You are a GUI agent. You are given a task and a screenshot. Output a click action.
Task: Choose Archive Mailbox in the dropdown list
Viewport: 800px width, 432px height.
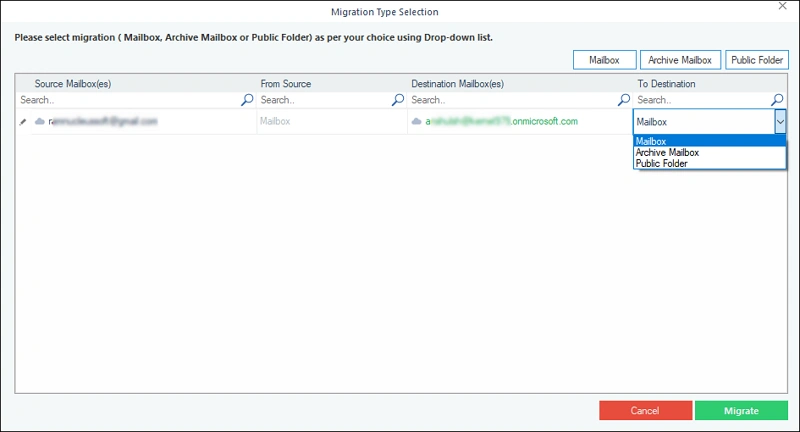[709, 153]
